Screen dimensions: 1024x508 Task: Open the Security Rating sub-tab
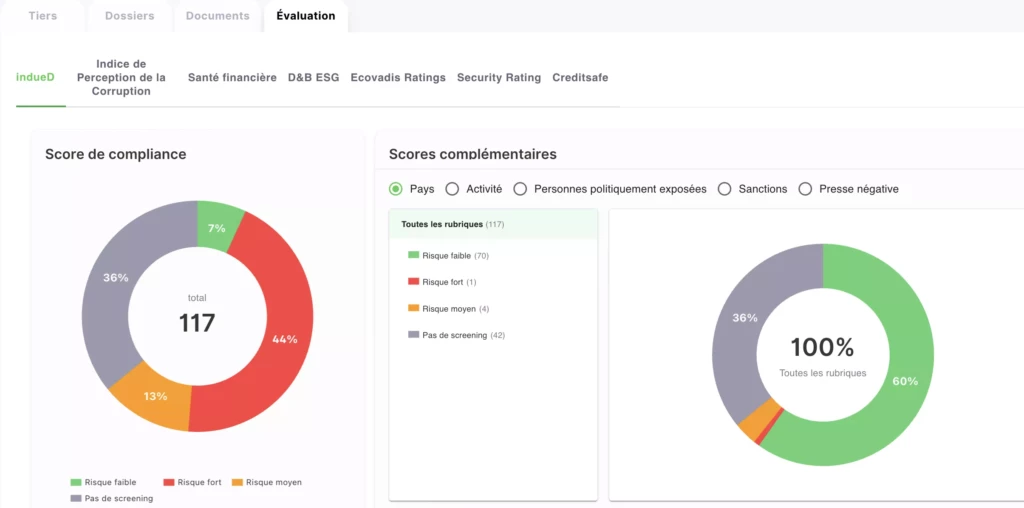tap(498, 77)
